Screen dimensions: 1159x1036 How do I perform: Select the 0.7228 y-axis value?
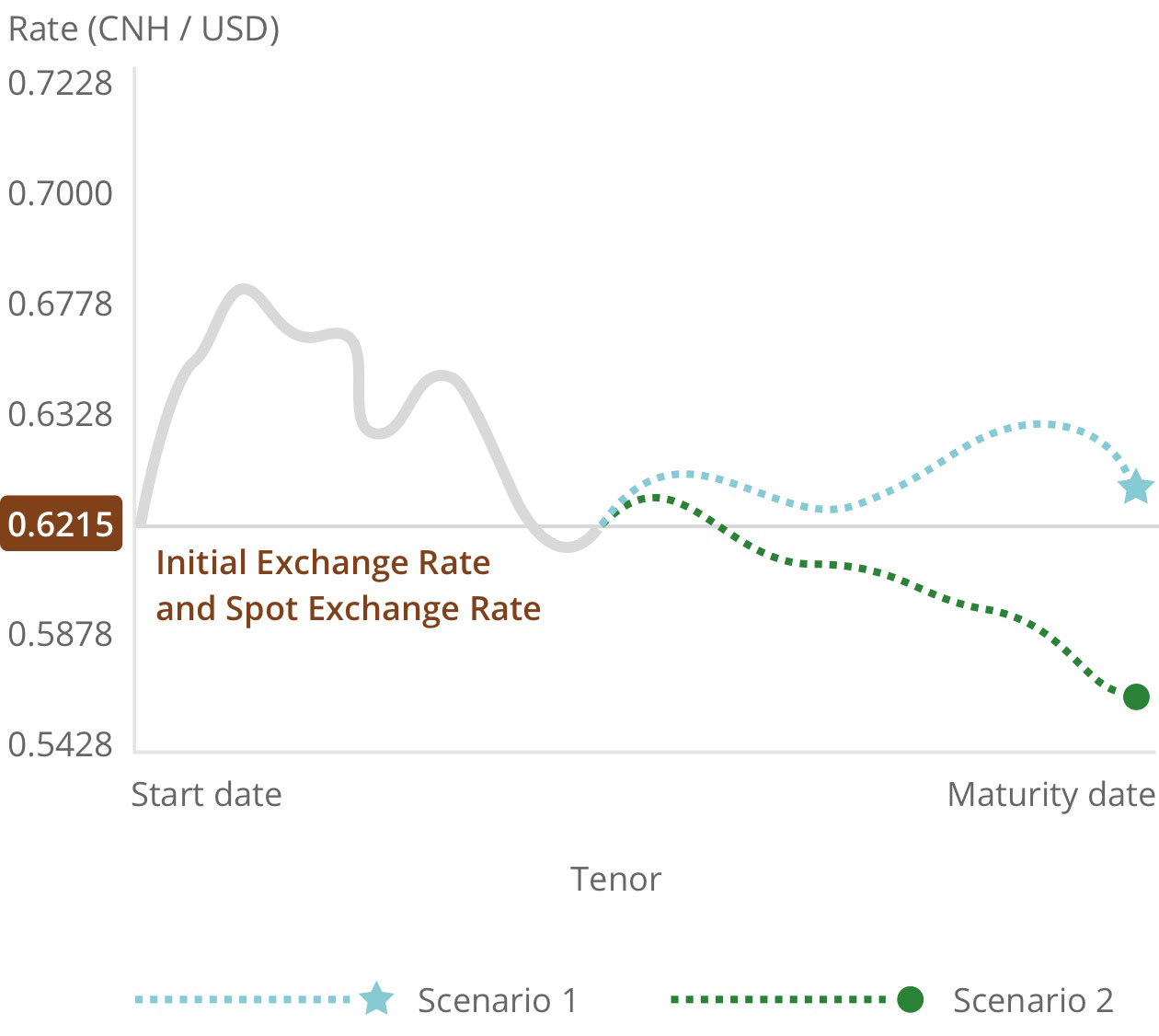(60, 83)
